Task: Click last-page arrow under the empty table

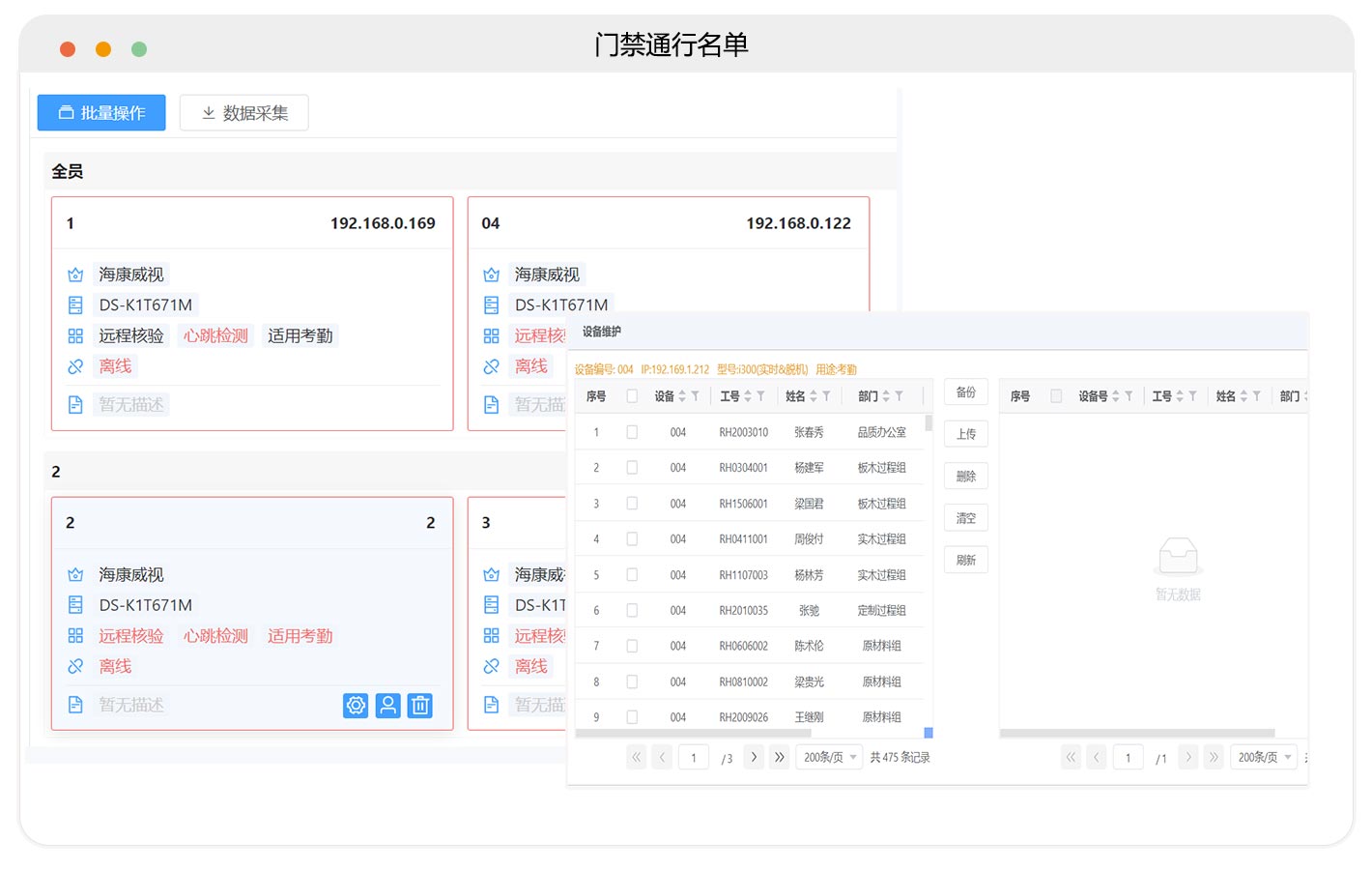Action: click(x=1215, y=758)
